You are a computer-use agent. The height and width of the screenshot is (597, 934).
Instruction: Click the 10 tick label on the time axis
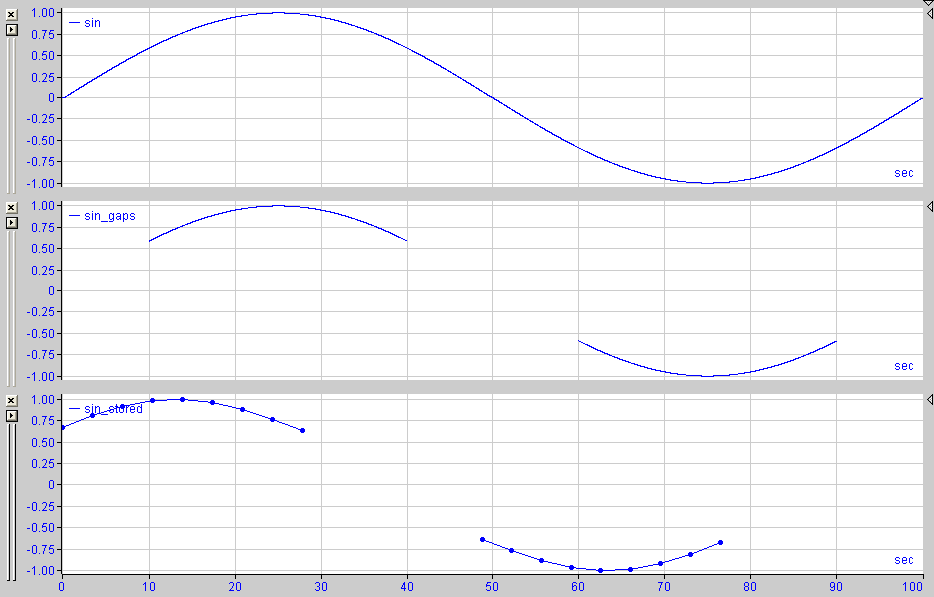(x=149, y=587)
